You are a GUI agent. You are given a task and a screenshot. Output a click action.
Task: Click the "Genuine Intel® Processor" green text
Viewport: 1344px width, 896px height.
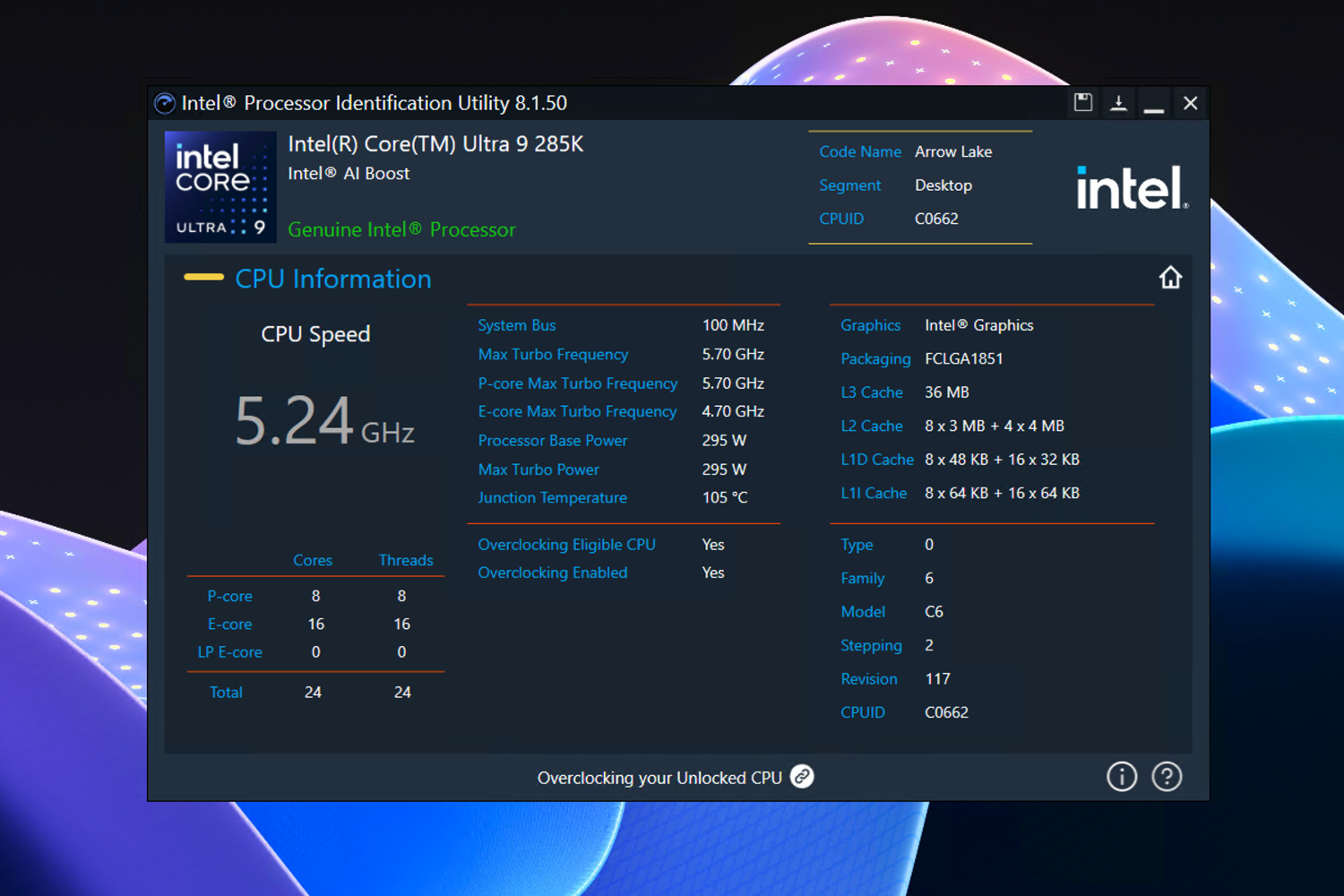tap(401, 229)
